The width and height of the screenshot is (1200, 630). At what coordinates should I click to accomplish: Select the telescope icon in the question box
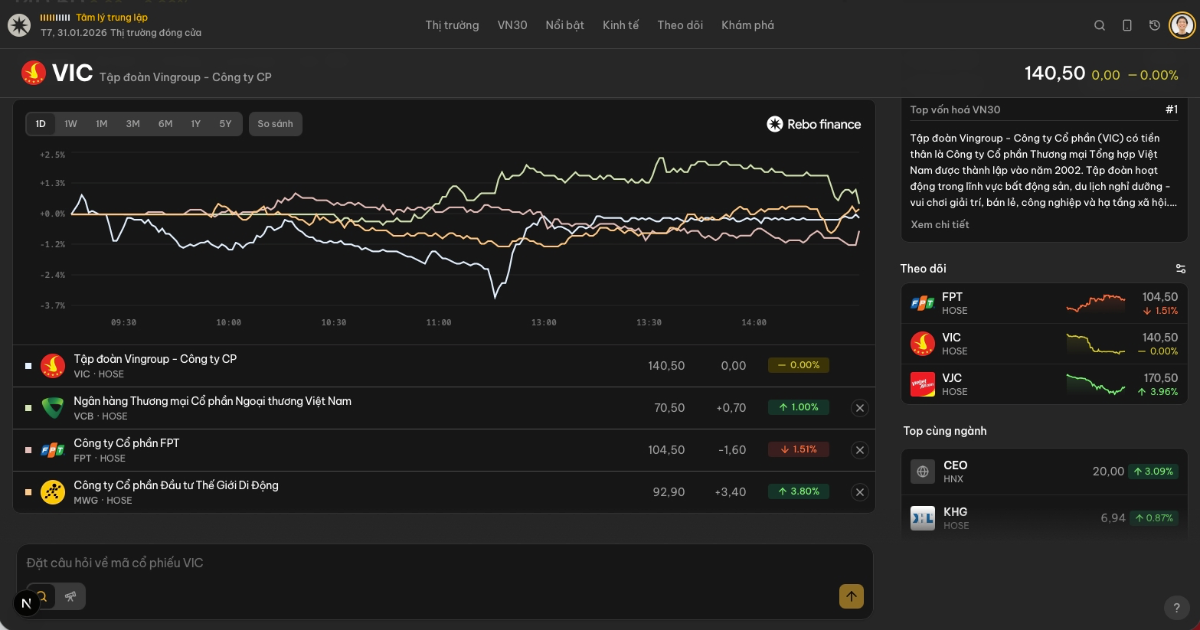pyautogui.click(x=69, y=596)
